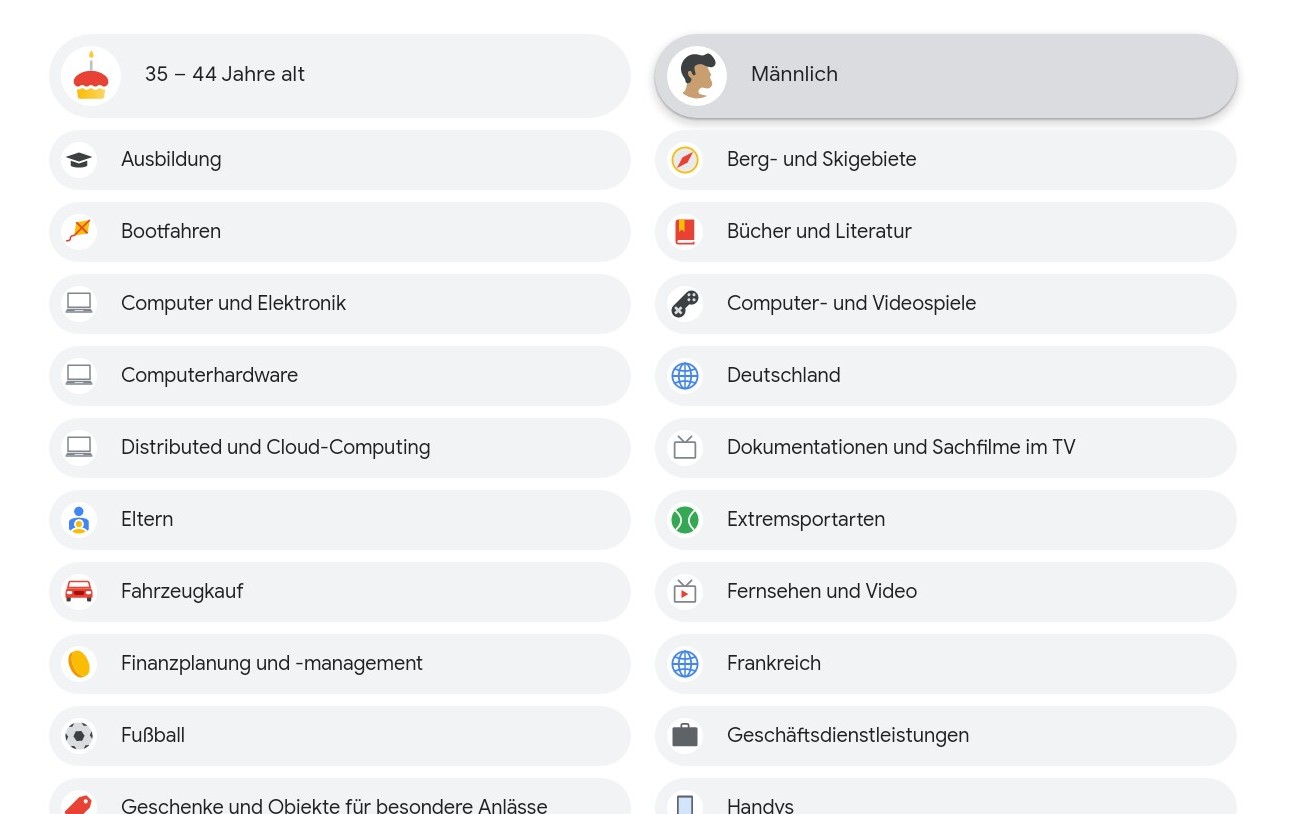
Task: Click the briefcase Geschäftsdienstleistungen icon
Action: [x=685, y=735]
